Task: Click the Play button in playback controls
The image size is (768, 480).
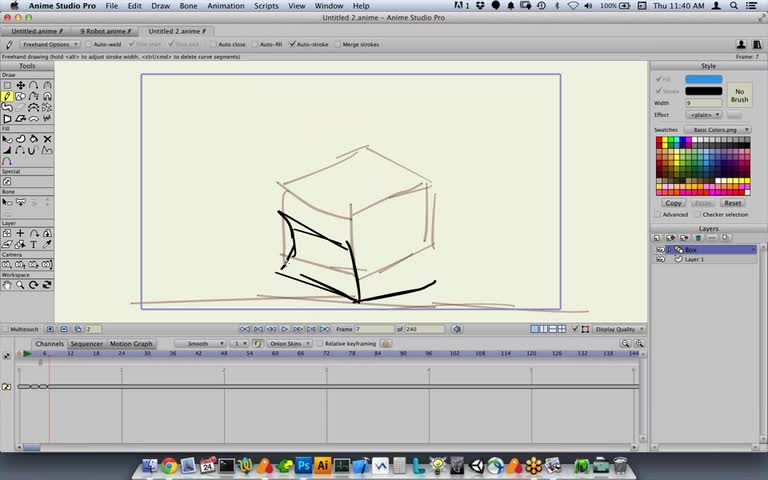Action: click(x=285, y=329)
